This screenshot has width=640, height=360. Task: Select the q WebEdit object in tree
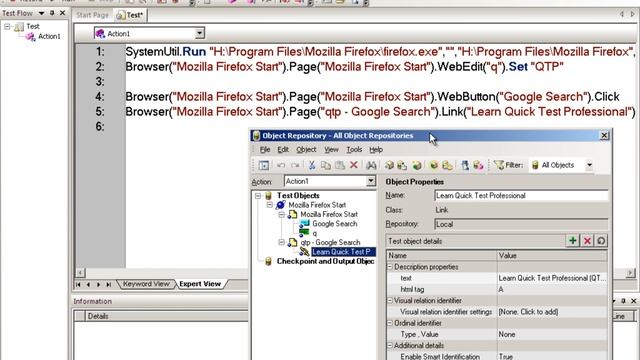pyautogui.click(x=314, y=233)
